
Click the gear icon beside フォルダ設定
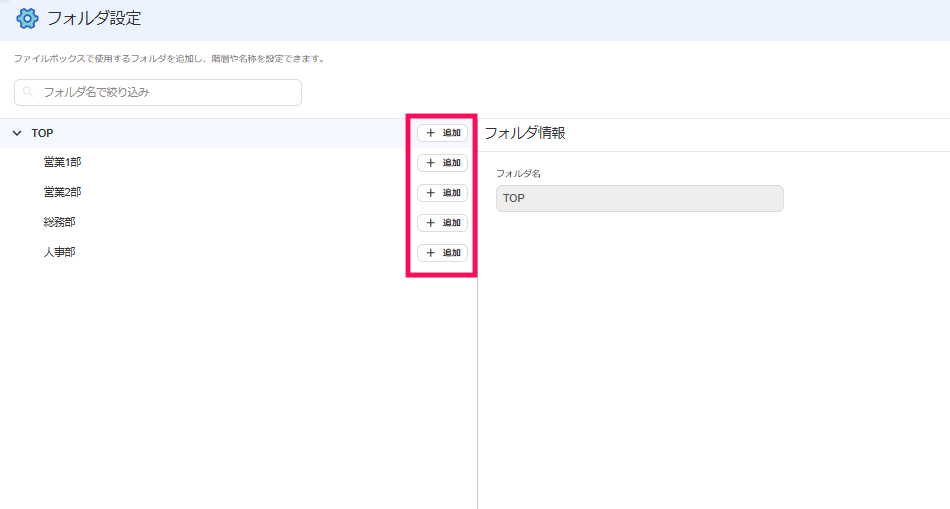pyautogui.click(x=27, y=18)
